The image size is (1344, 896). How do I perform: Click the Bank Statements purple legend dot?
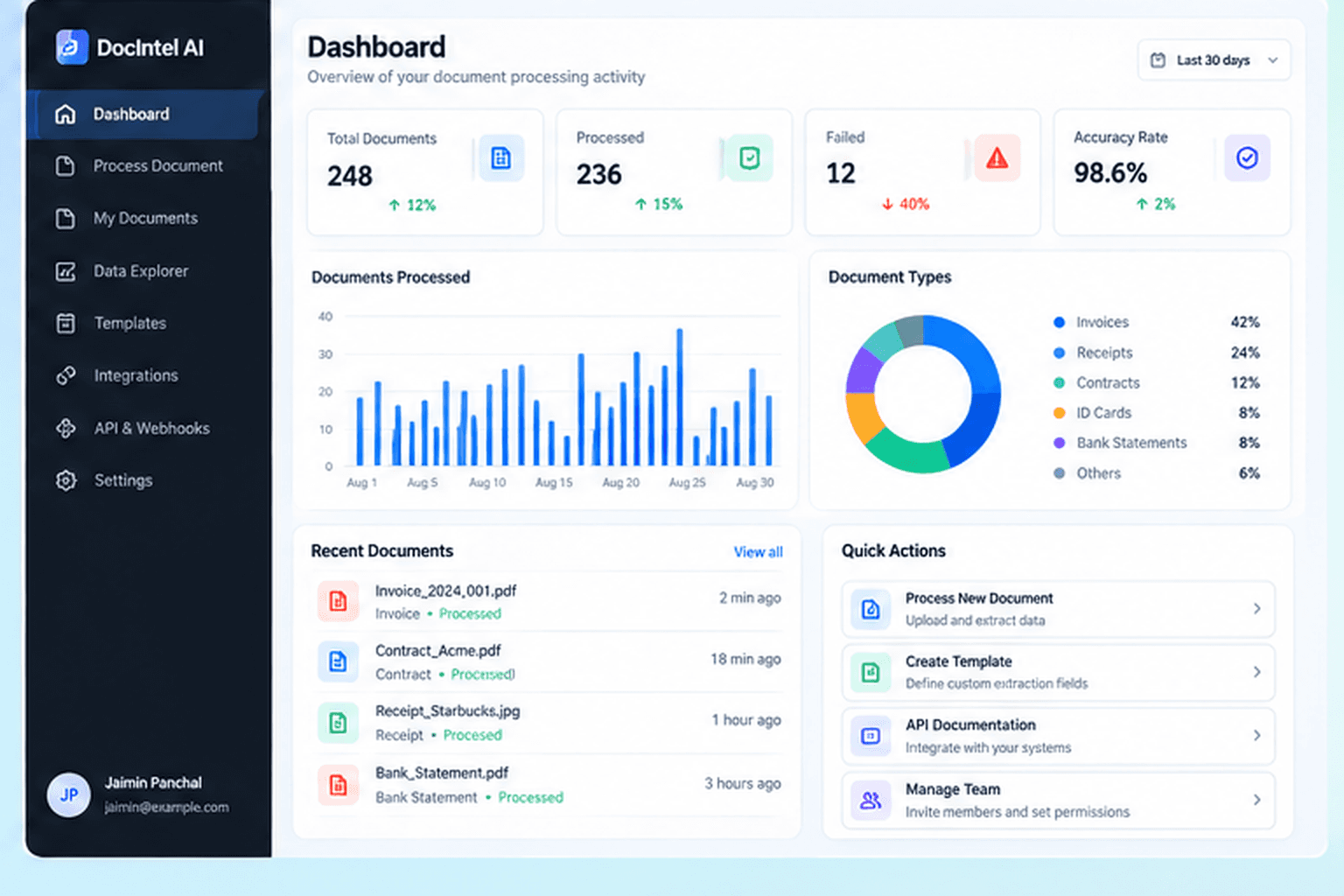tap(1059, 443)
